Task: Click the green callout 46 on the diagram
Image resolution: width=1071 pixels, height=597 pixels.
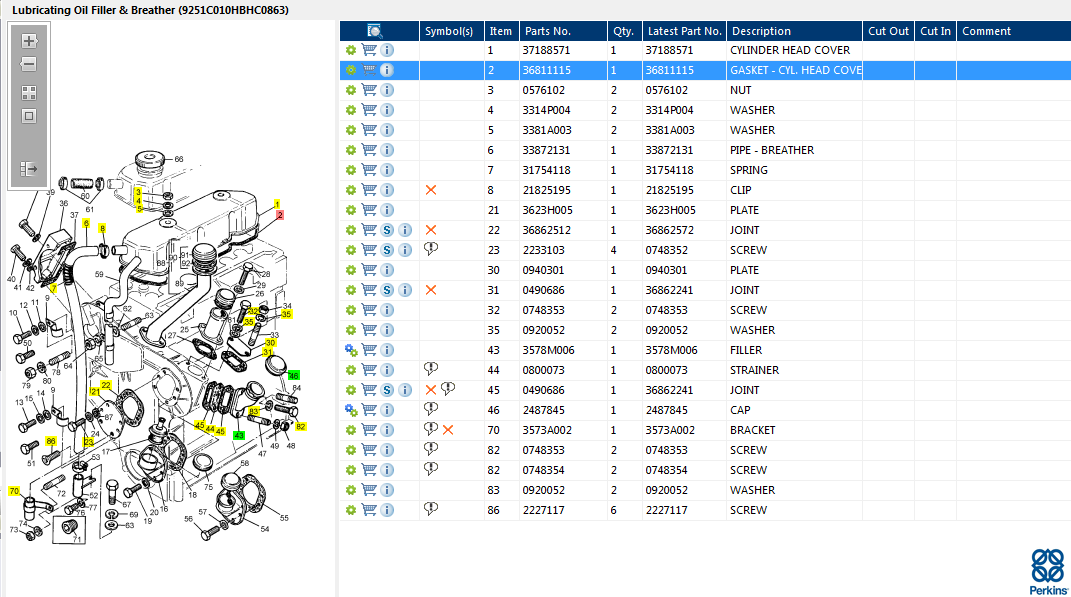Action: (x=294, y=376)
